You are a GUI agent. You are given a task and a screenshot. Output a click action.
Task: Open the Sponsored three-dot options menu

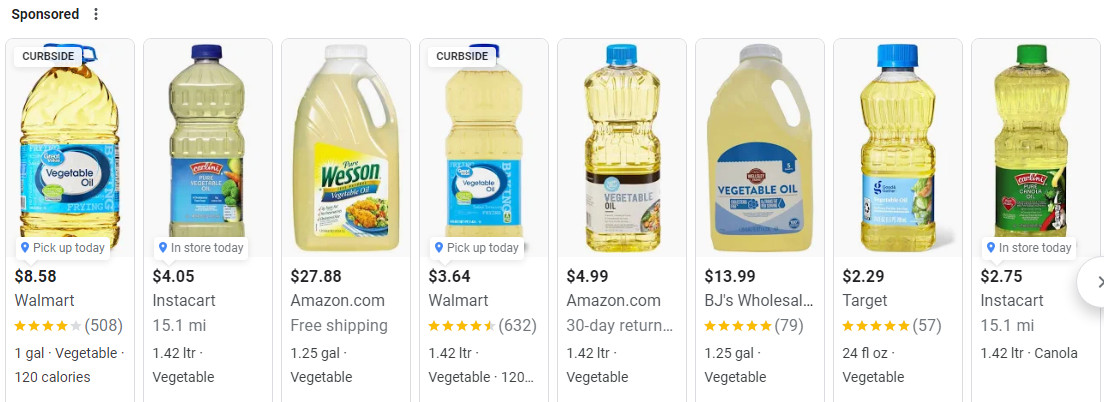pyautogui.click(x=96, y=14)
